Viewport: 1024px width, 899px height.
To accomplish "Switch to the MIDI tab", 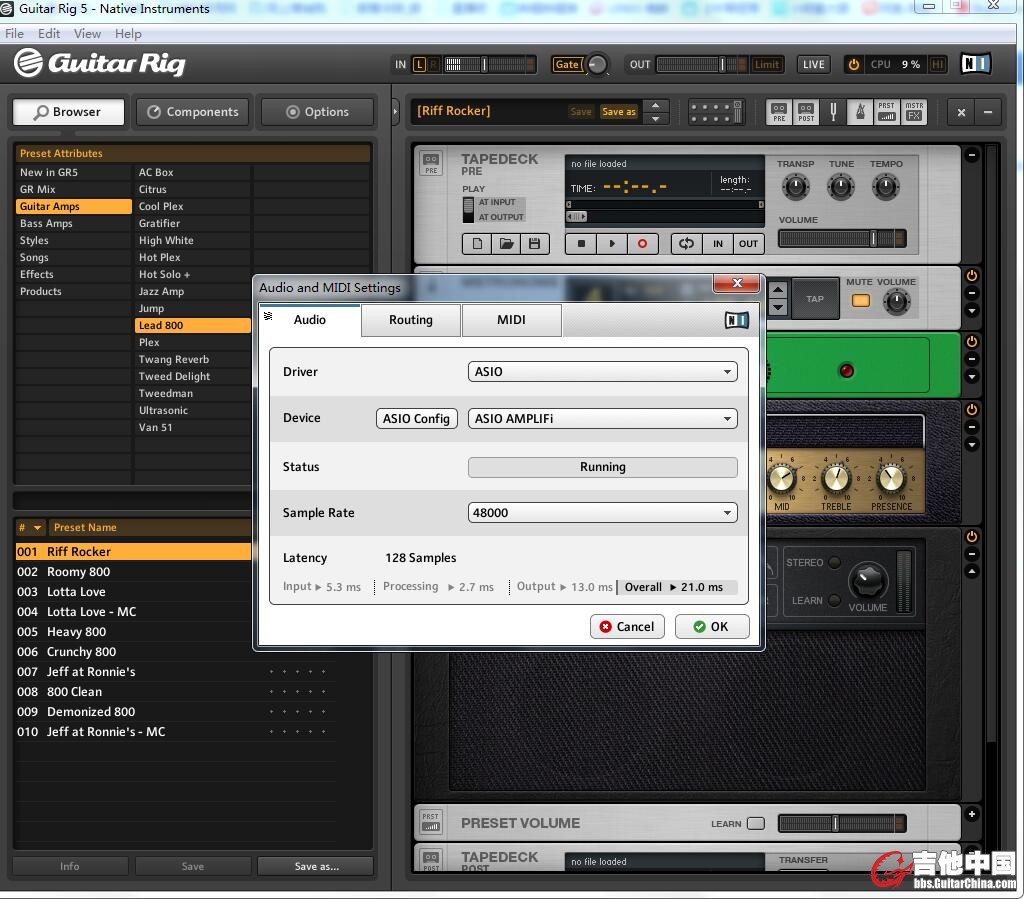I will click(511, 320).
